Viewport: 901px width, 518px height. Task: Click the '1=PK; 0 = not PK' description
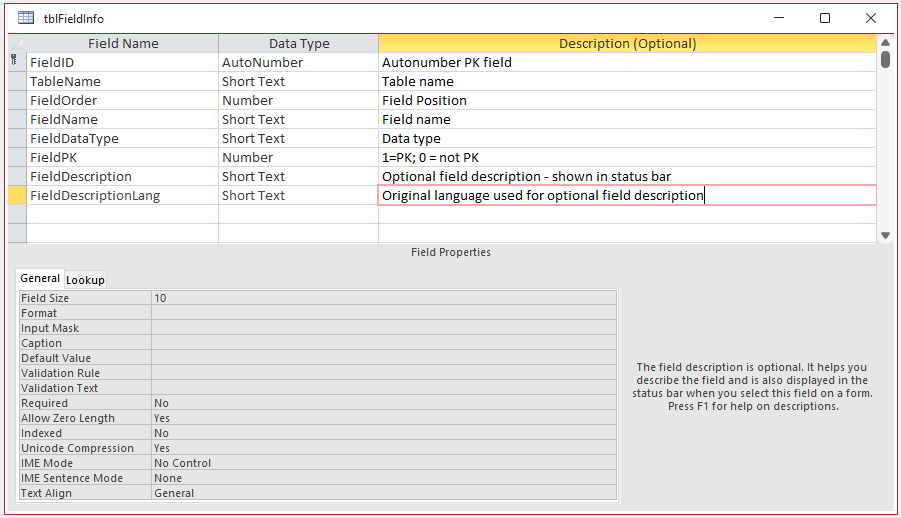coord(627,157)
